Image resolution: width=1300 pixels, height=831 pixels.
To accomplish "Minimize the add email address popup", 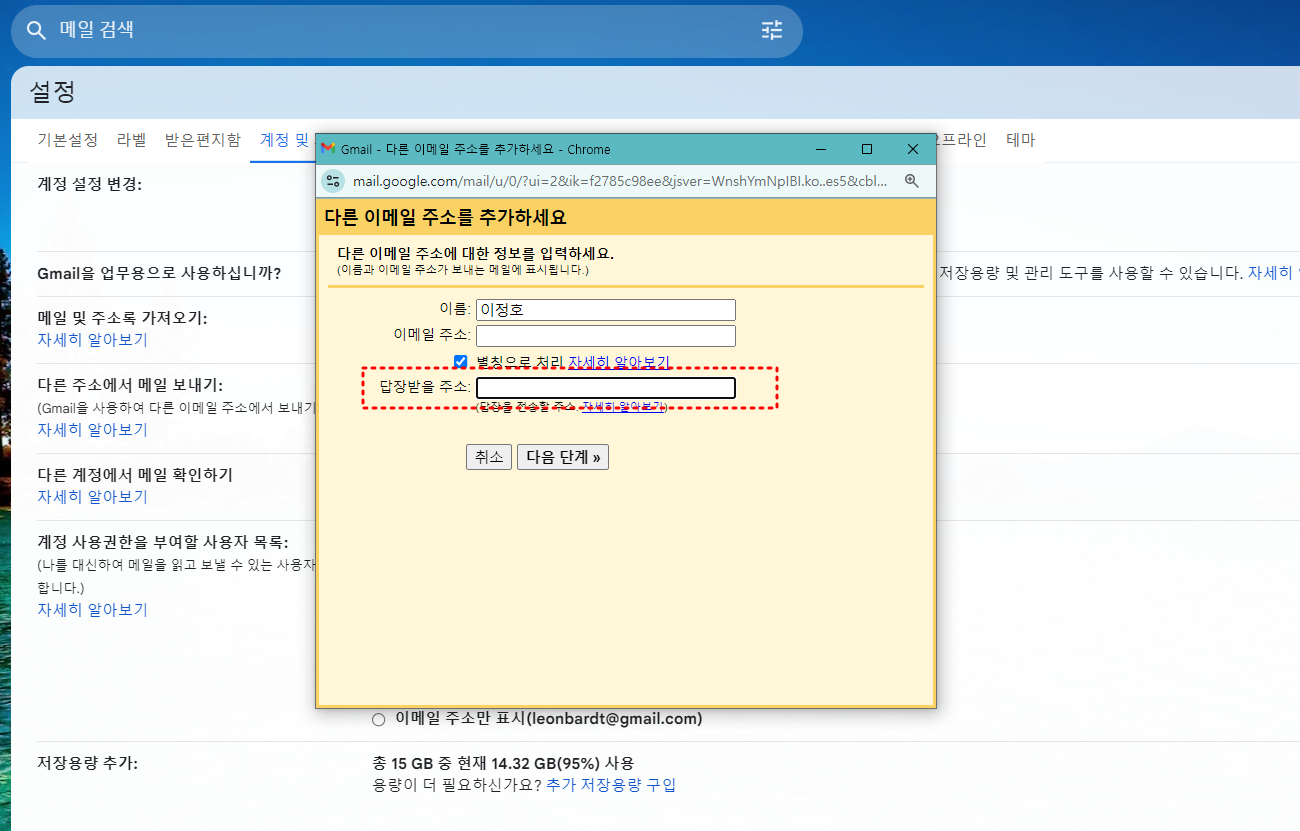I will point(821,149).
